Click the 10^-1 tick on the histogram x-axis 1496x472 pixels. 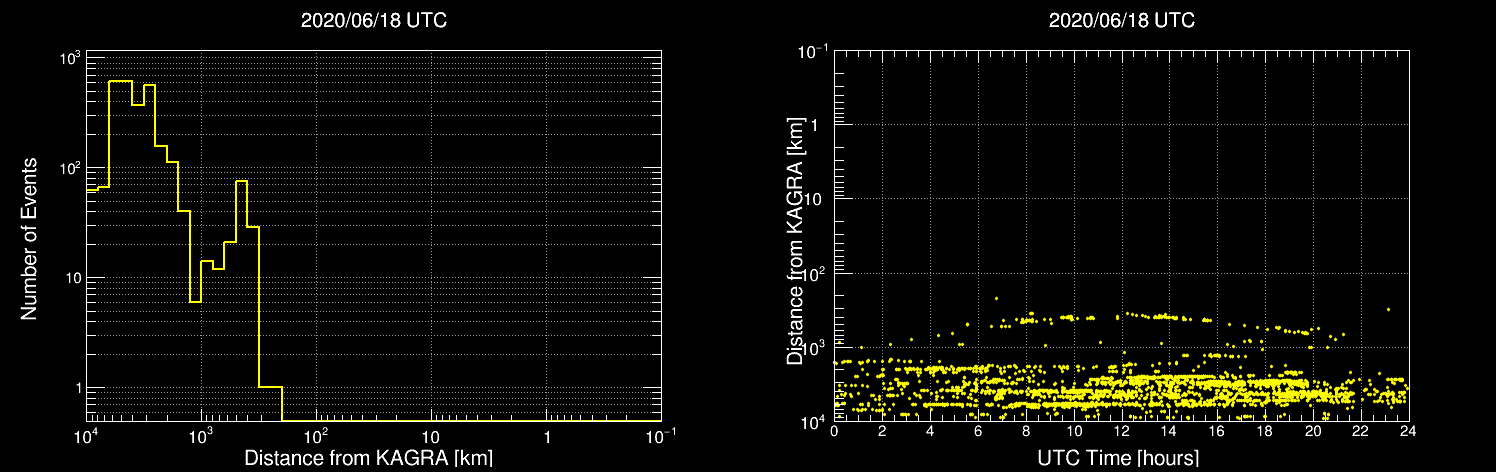[661, 436]
